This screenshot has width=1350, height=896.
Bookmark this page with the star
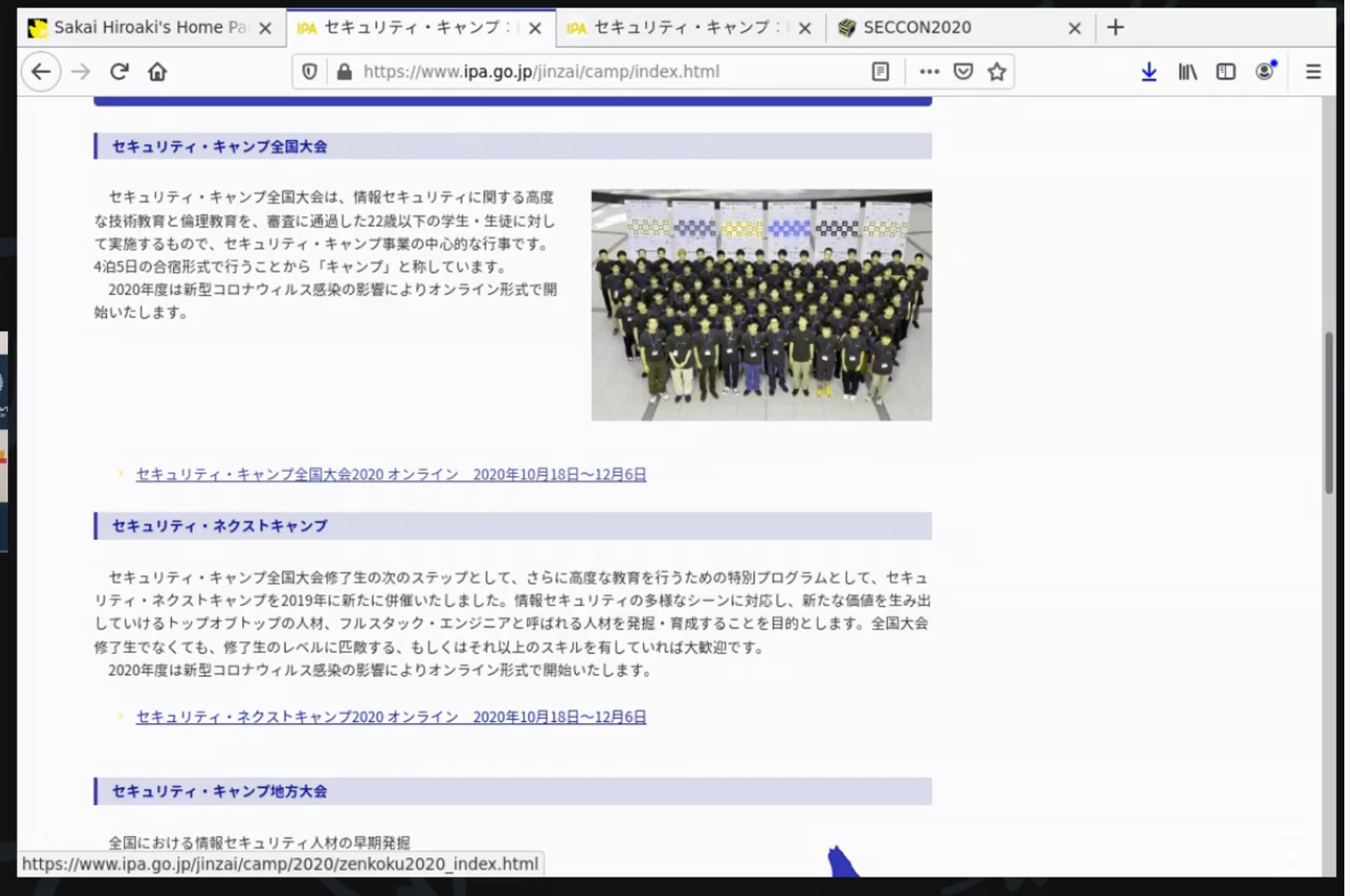coord(997,71)
